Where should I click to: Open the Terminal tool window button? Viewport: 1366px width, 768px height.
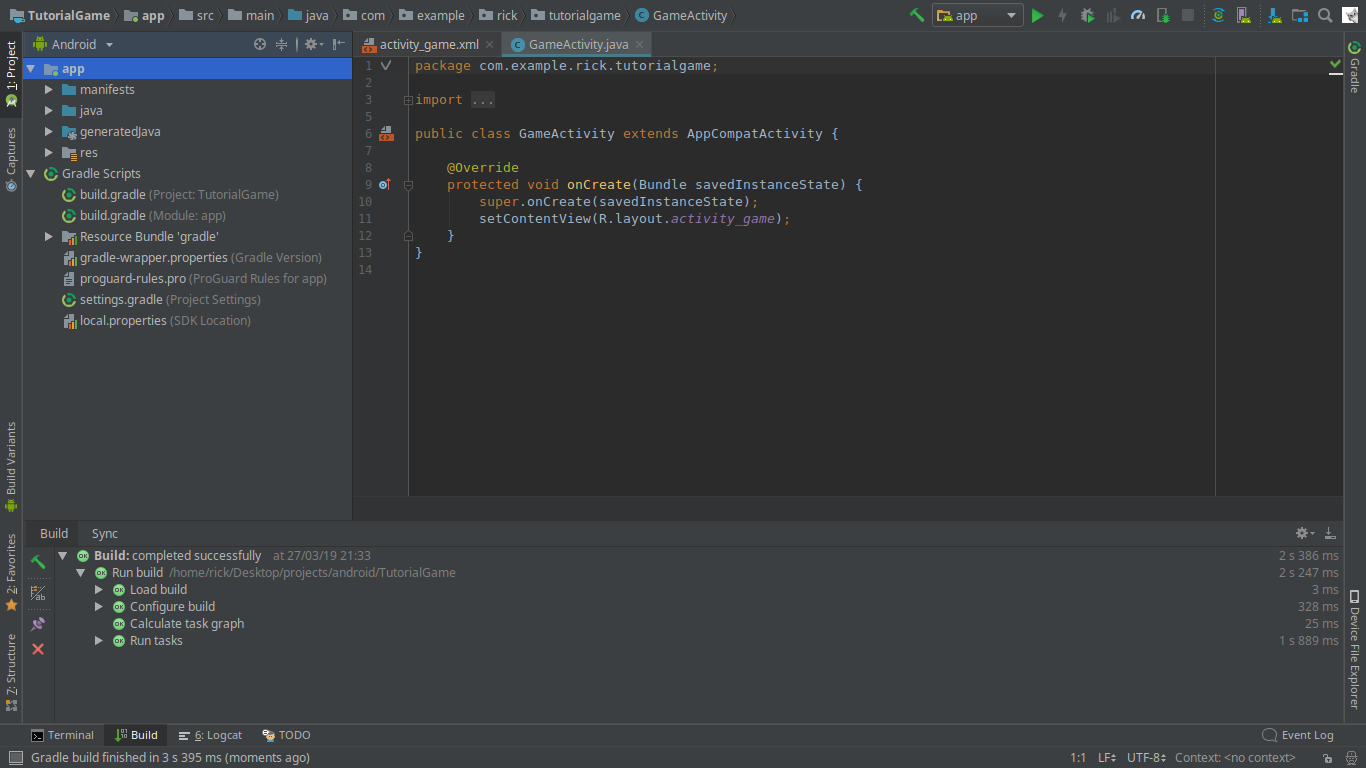[x=62, y=735]
